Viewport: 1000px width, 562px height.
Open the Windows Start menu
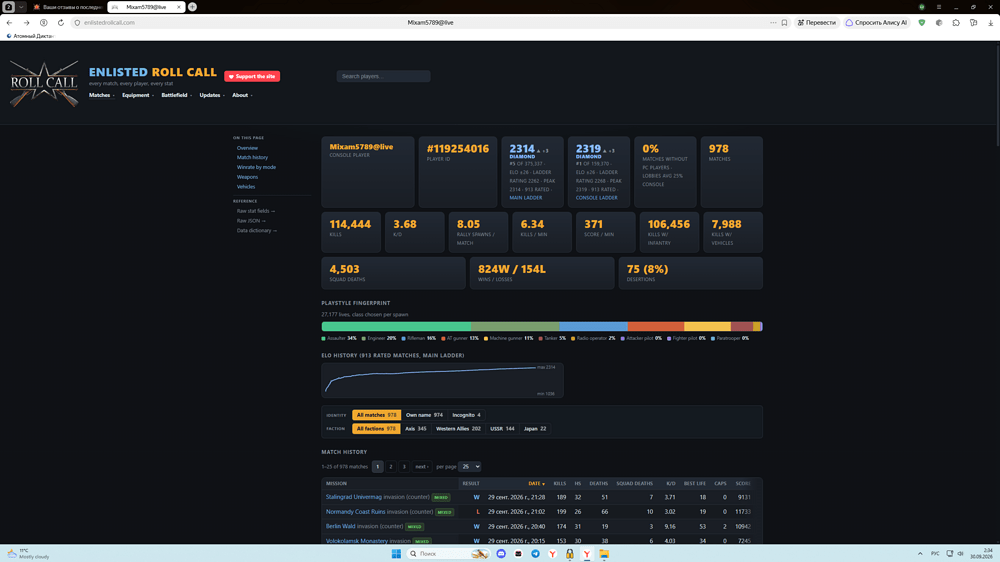[x=396, y=554]
